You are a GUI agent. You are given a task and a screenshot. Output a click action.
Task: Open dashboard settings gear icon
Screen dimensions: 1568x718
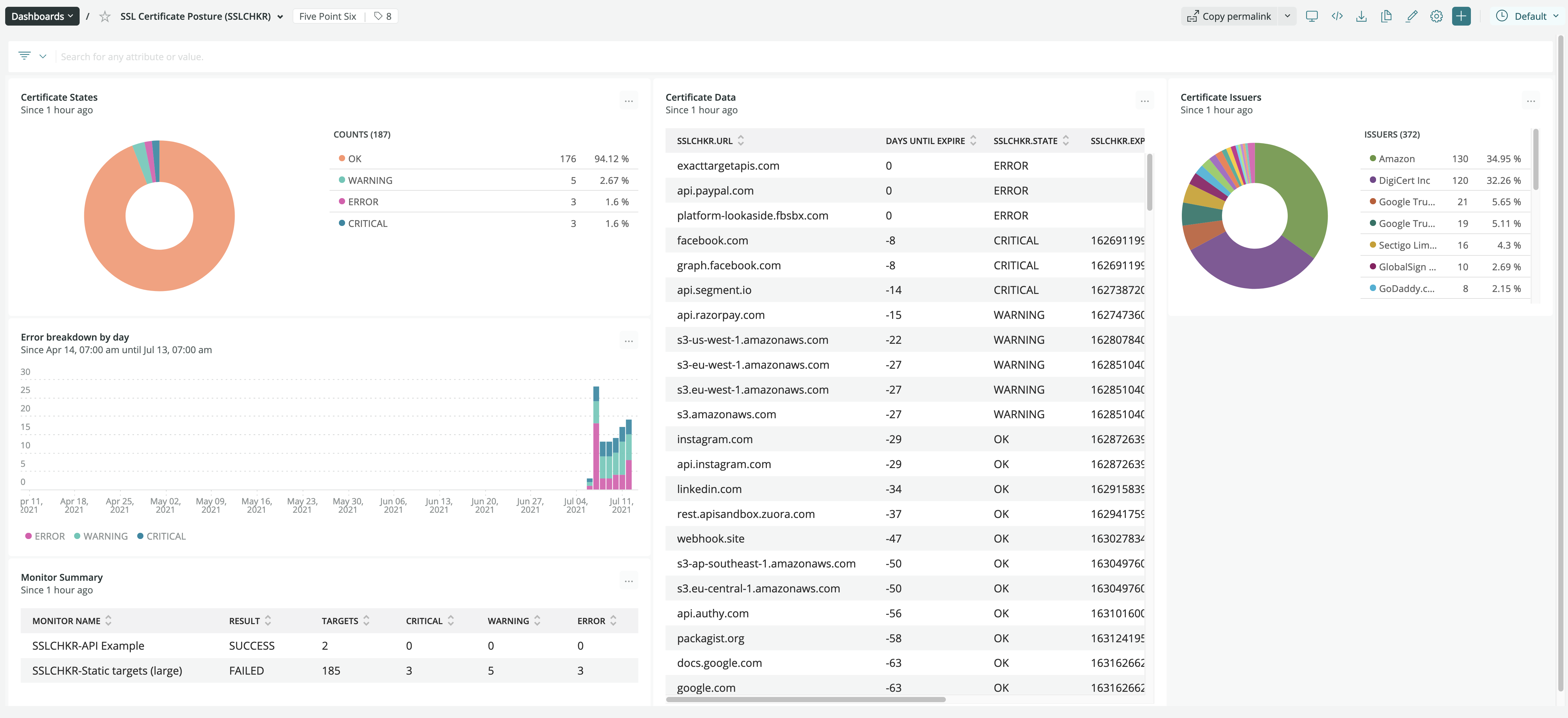coord(1437,17)
